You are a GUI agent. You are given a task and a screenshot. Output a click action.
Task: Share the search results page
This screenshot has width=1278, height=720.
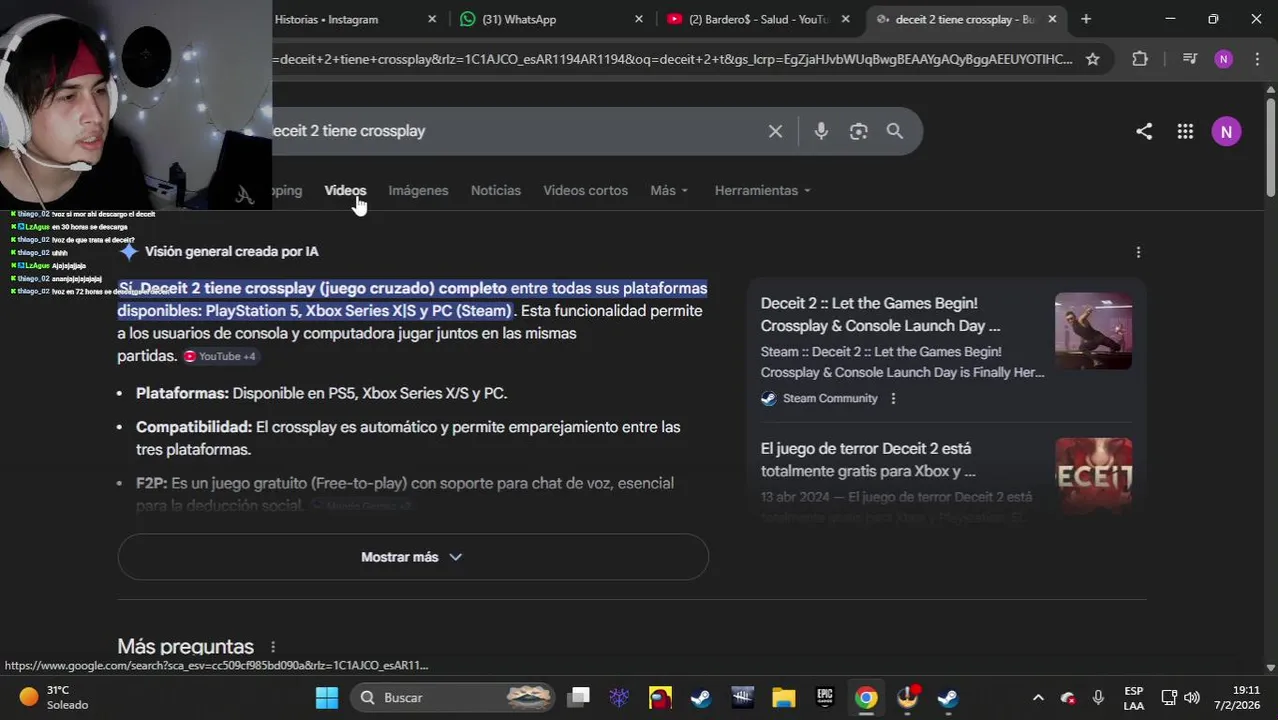pyautogui.click(x=1144, y=131)
